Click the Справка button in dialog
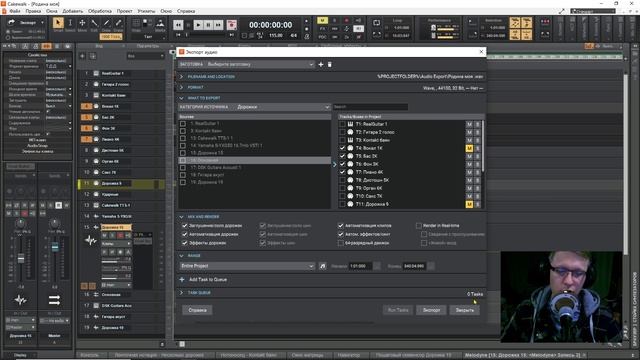640x360 pixels. point(198,310)
